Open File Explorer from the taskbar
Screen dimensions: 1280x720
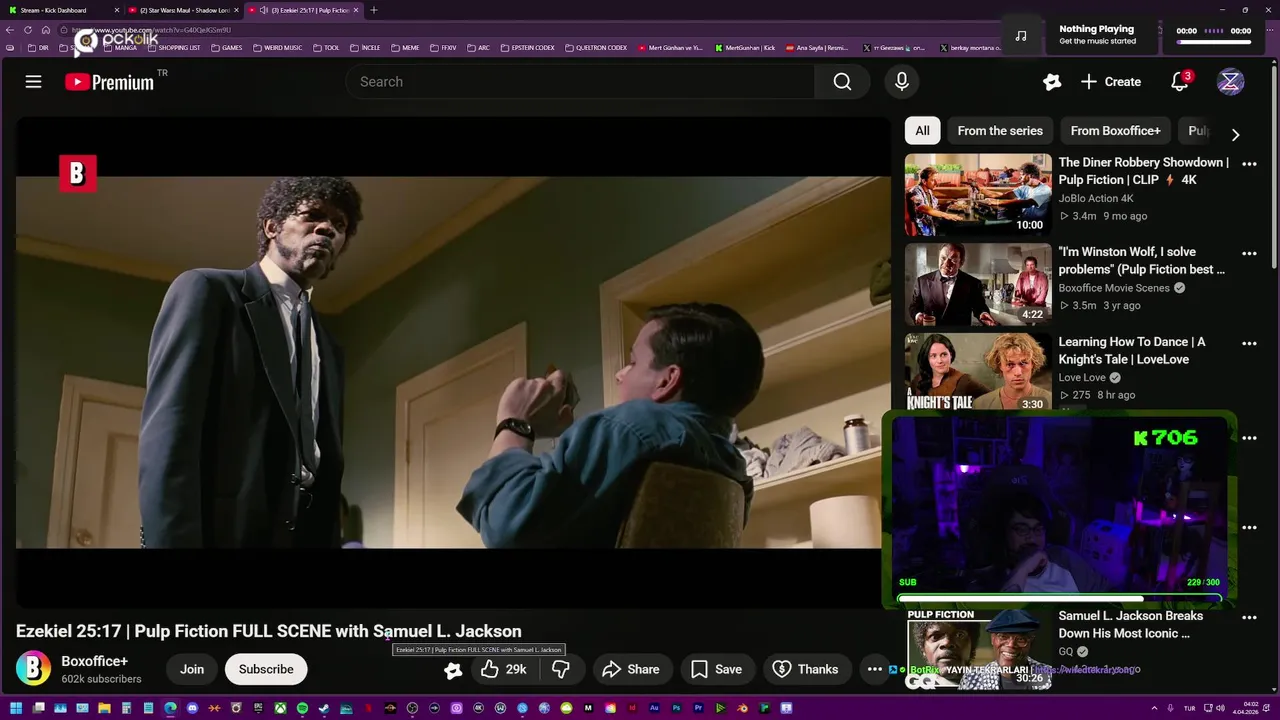coord(104,708)
